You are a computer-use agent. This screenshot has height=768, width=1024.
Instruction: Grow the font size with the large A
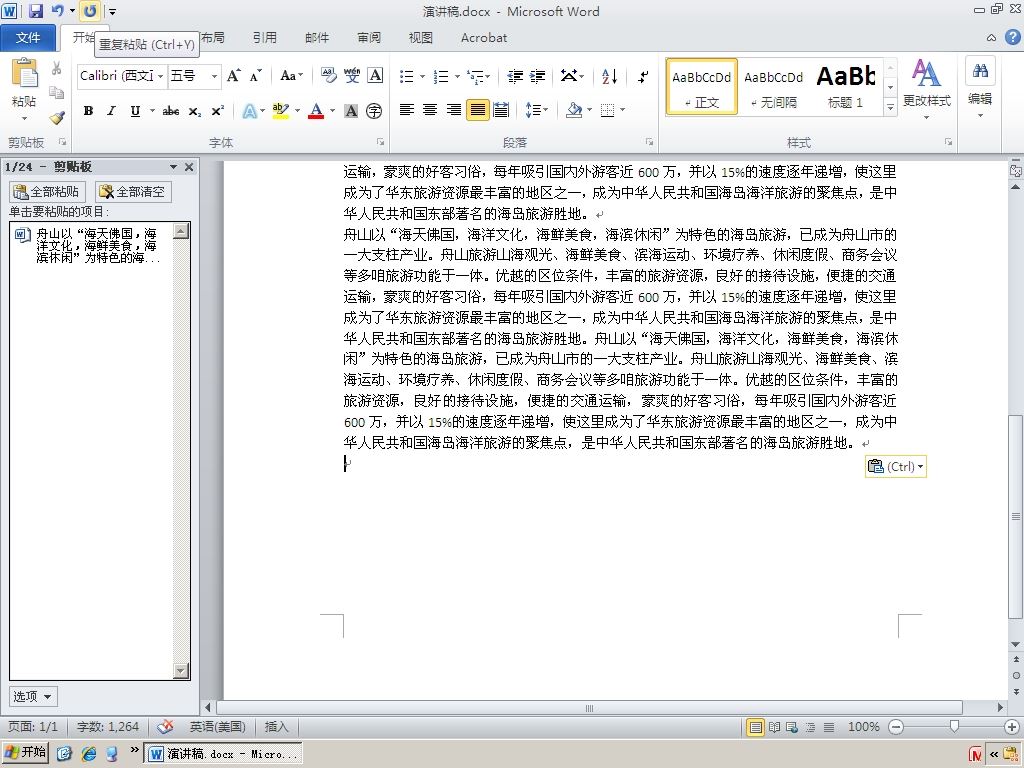pos(233,76)
